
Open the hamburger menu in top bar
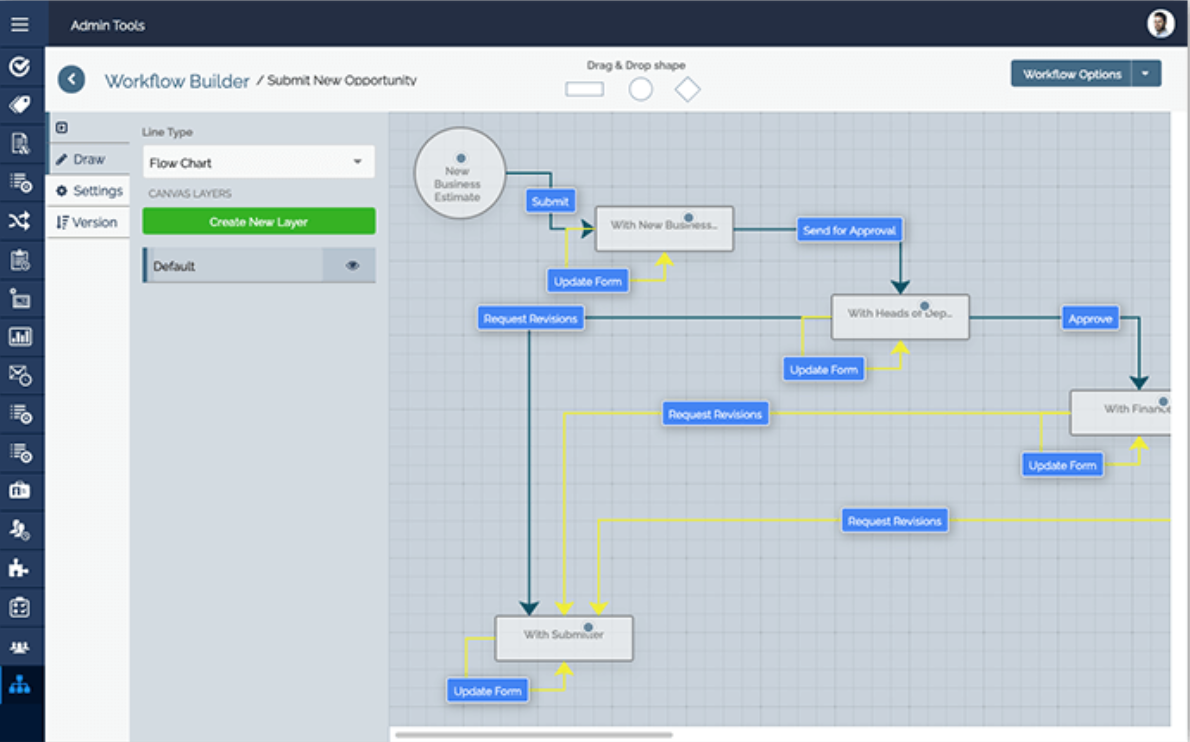(x=20, y=24)
